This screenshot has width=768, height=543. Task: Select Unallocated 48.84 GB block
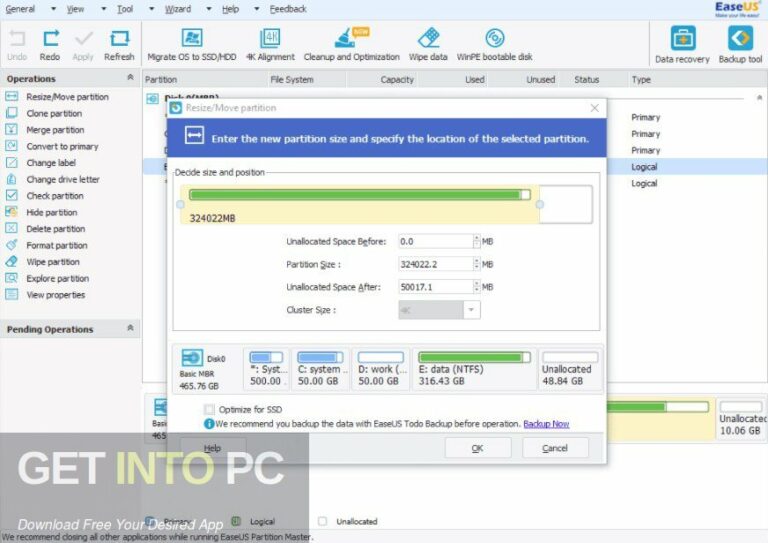[570, 369]
